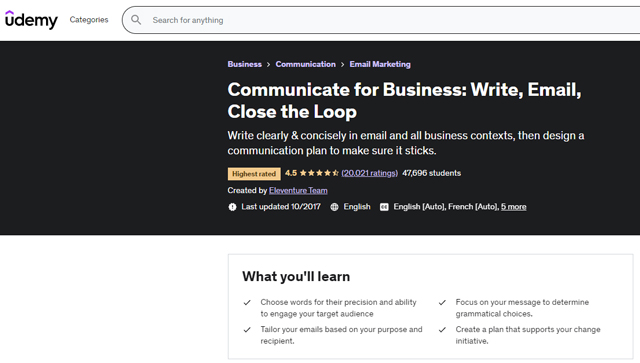Screen dimensions: 640x363
Task: Click the star rating icons
Action: click(319, 173)
